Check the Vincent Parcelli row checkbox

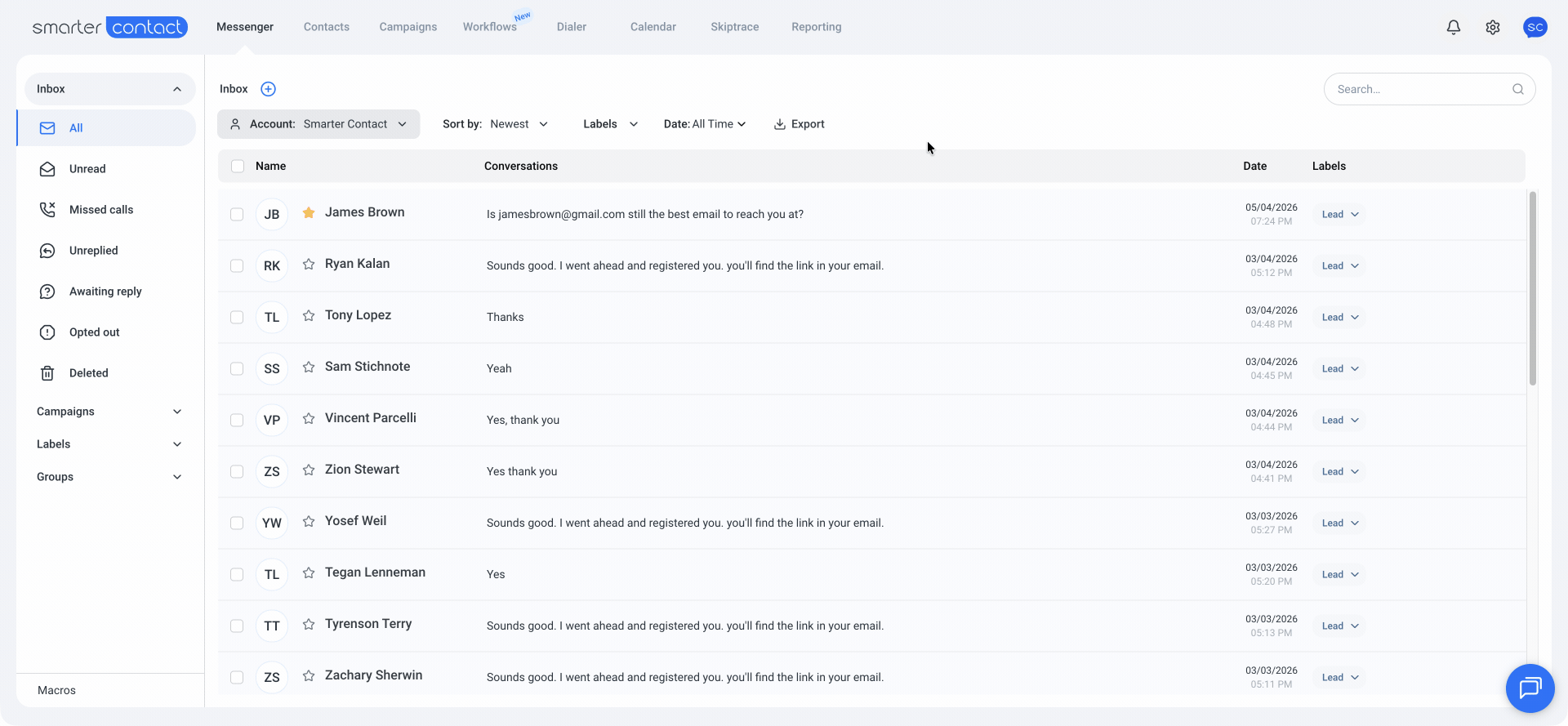237,421
